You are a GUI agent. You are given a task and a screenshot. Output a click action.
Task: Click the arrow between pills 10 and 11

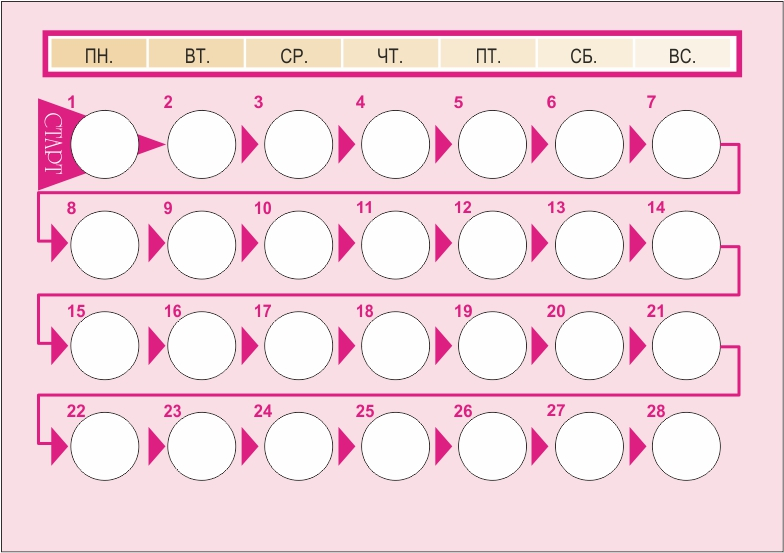346,245
